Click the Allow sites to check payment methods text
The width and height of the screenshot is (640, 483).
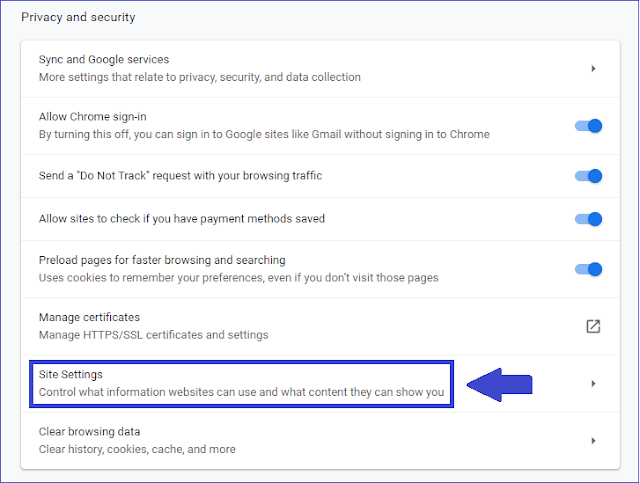tap(182, 218)
